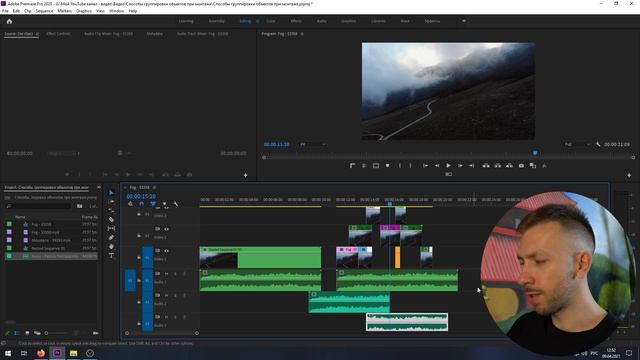Viewport: 640px width, 360px height.
Task: Switch to the Metadata tab
Action: coord(155,34)
